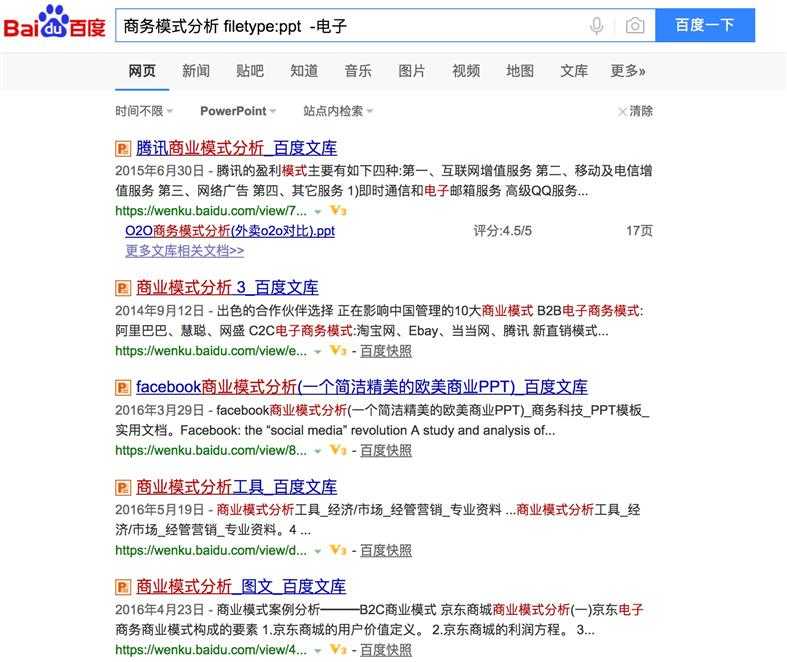Click the 2015年6月30日 date text
The image size is (787, 662).
[x=160, y=171]
